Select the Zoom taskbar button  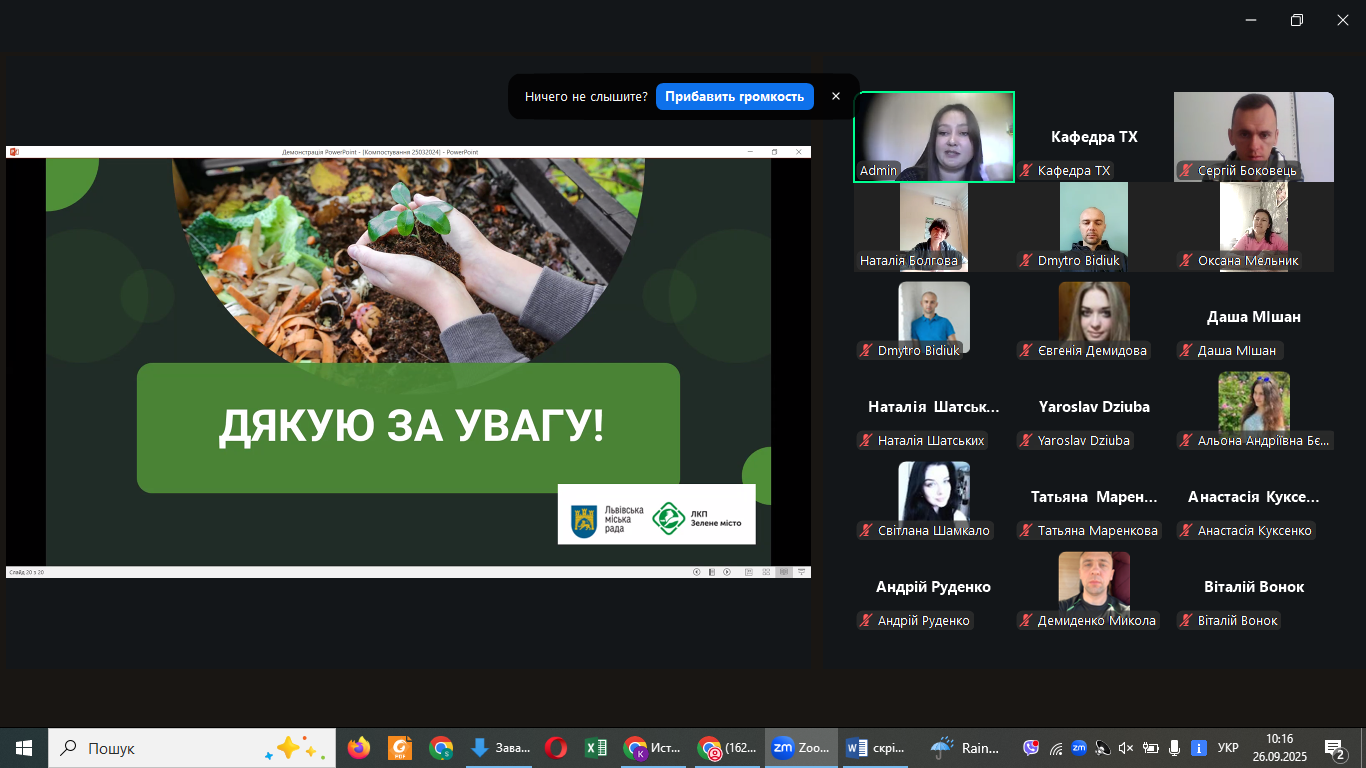(800, 748)
